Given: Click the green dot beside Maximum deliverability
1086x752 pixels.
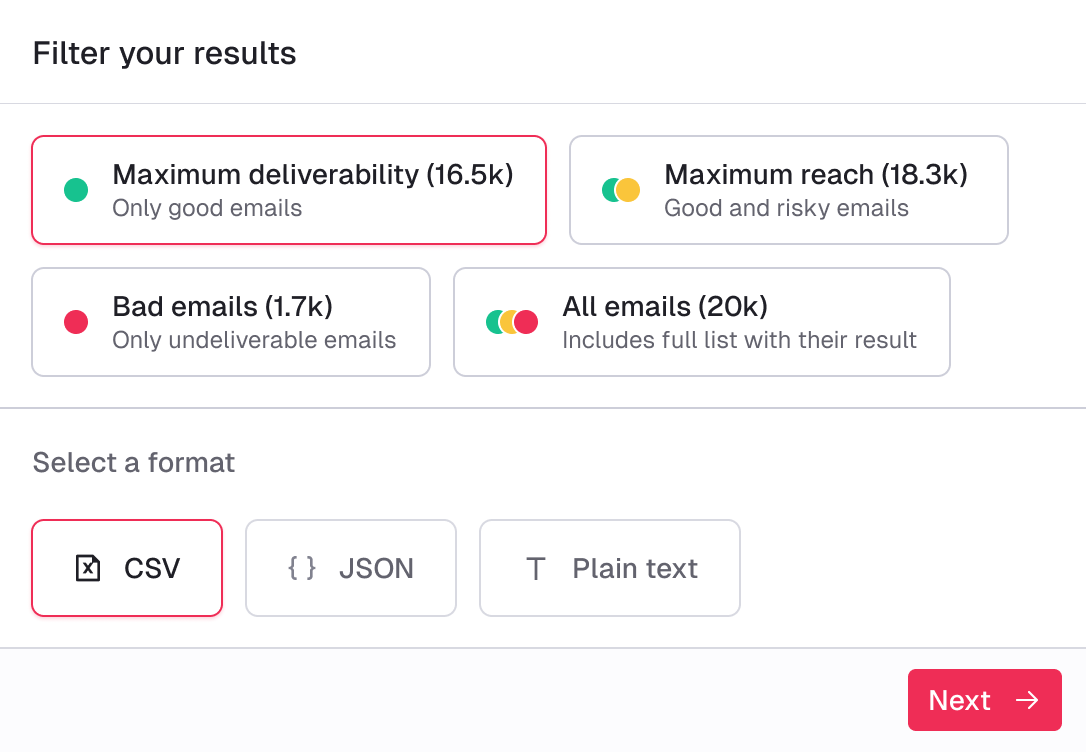Looking at the screenshot, I should point(76,190).
